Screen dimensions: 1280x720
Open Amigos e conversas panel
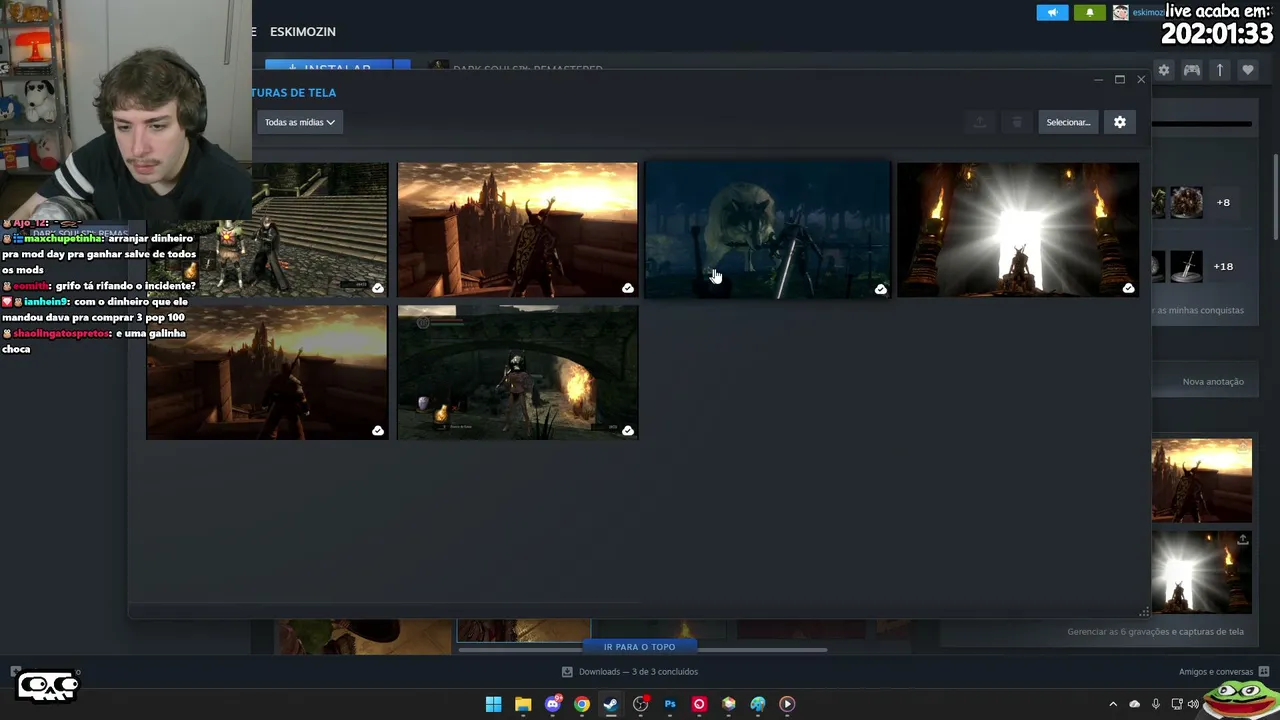click(1223, 671)
